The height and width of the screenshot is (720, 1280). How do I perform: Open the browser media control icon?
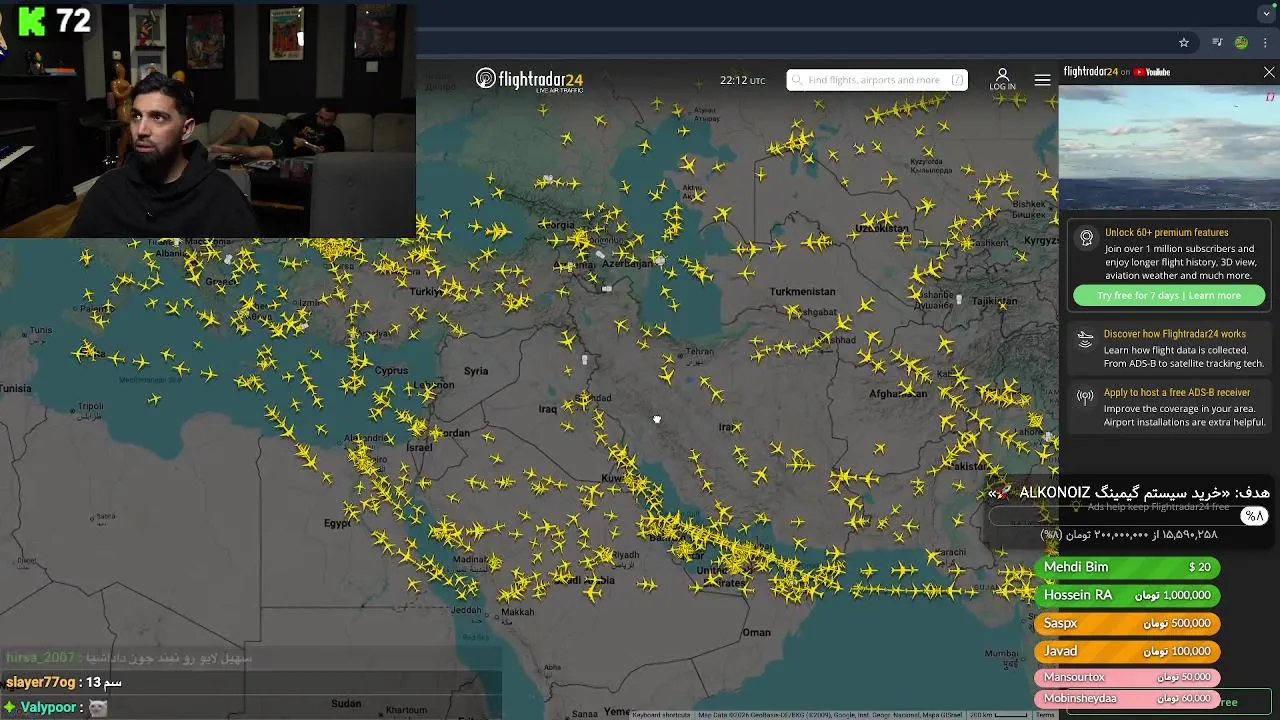tap(1217, 43)
